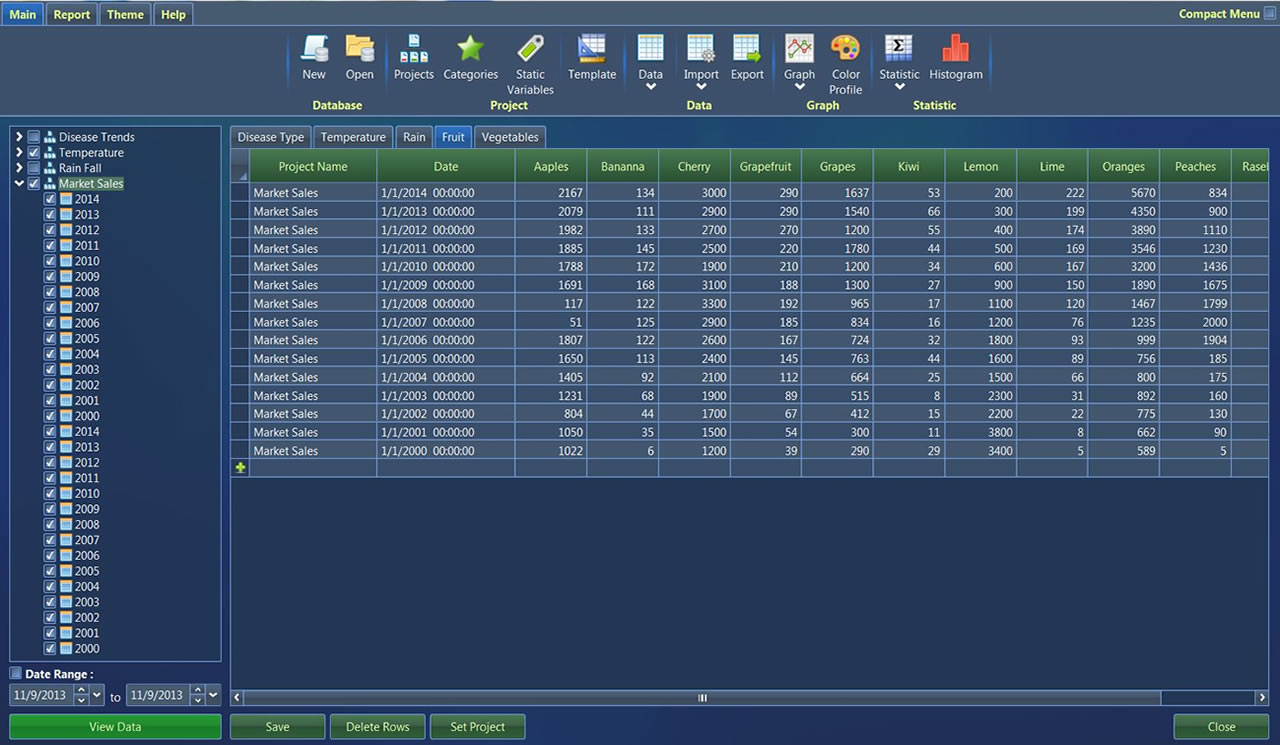Click the horizontal scrollbar thumb

(x=702, y=698)
